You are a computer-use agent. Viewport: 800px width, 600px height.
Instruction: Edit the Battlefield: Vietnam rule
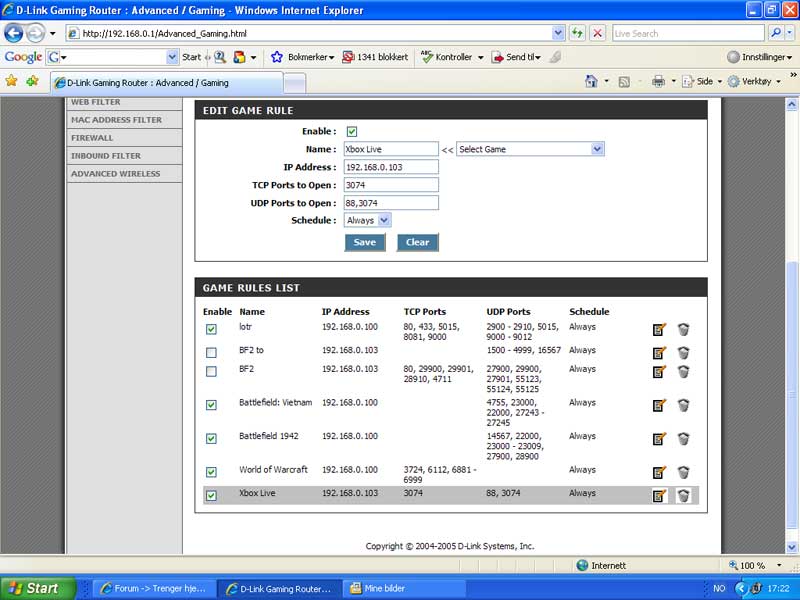659,405
